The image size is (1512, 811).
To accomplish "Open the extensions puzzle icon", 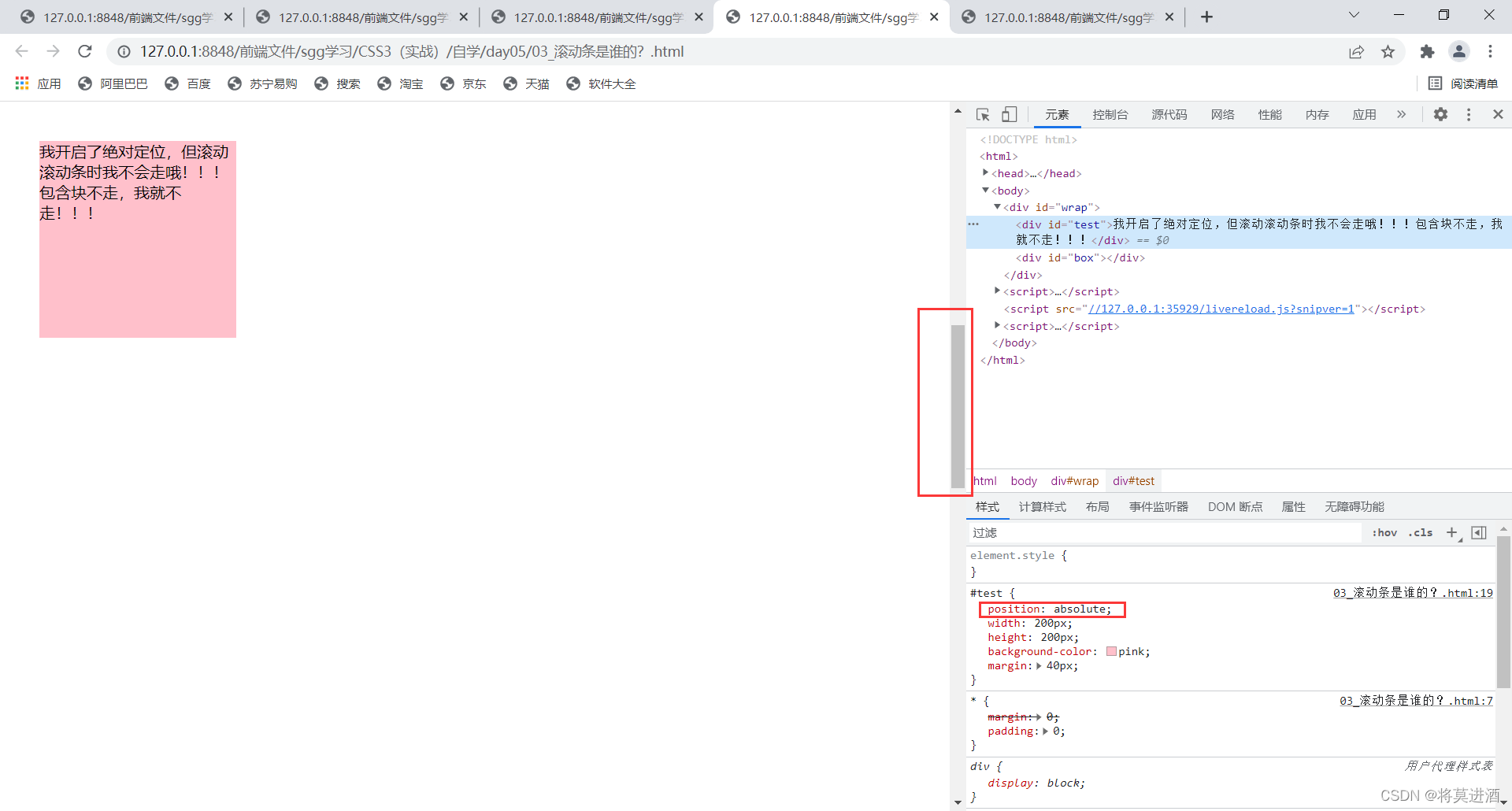I will tap(1427, 51).
